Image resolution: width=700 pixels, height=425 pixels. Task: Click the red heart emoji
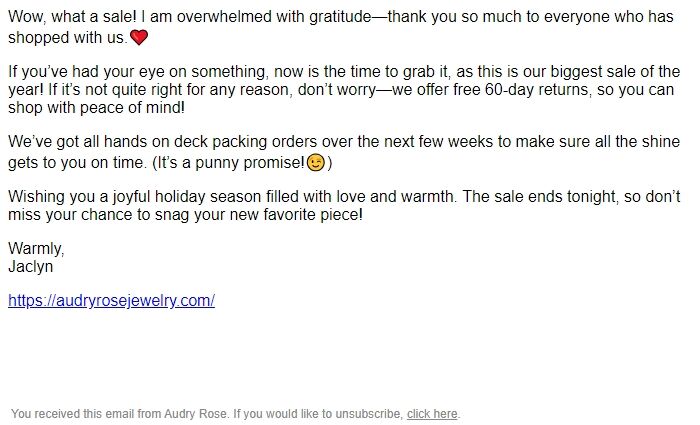tap(139, 38)
